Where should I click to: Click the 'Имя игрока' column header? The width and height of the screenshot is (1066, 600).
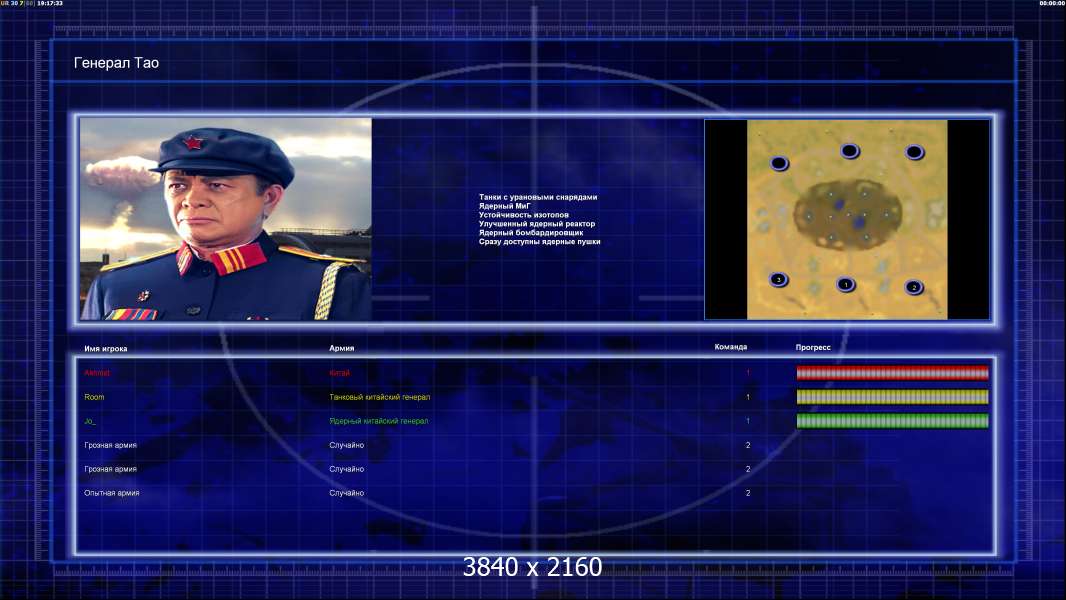(105, 349)
